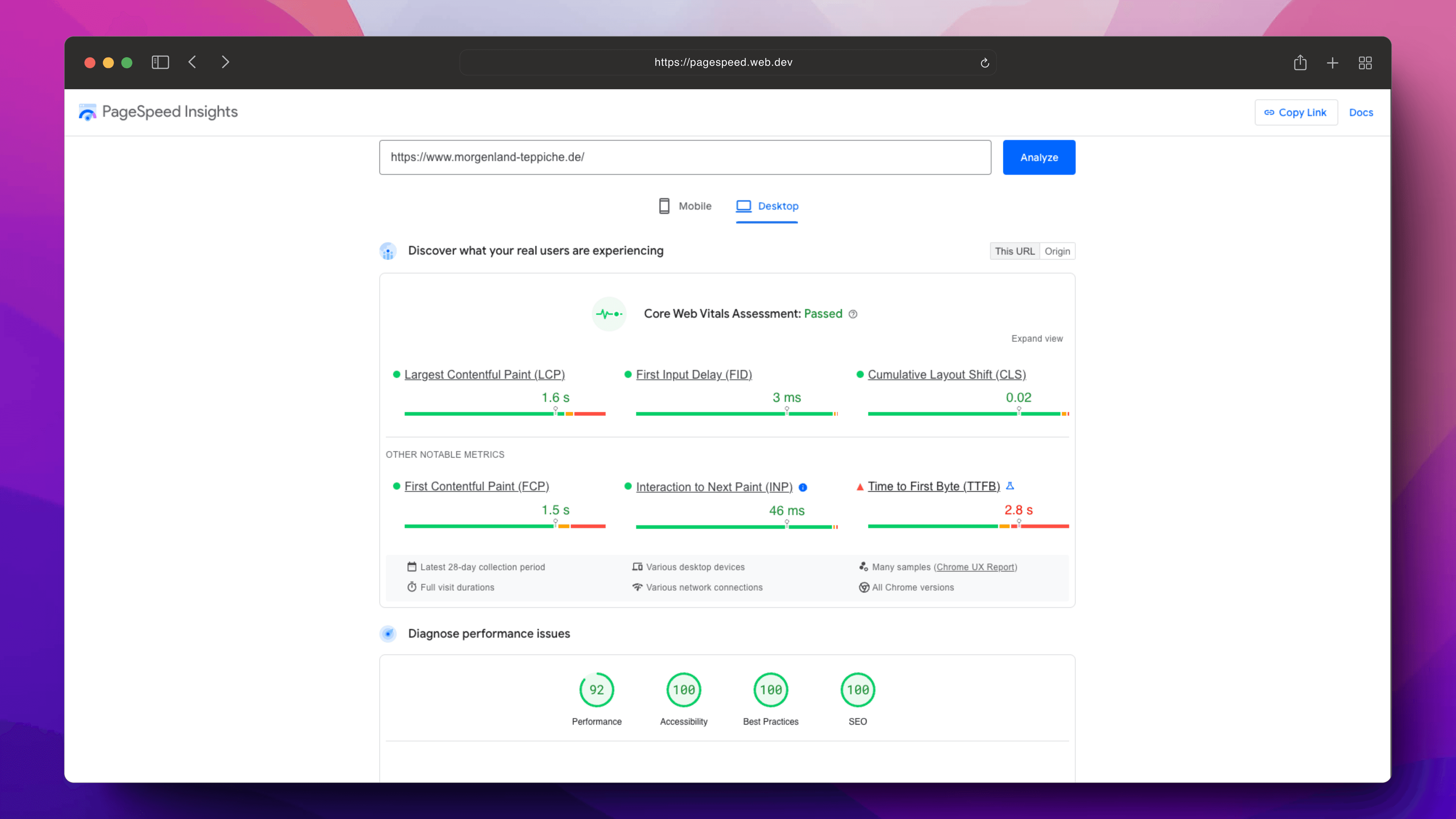
Task: Click the browser reload page icon
Action: click(985, 63)
